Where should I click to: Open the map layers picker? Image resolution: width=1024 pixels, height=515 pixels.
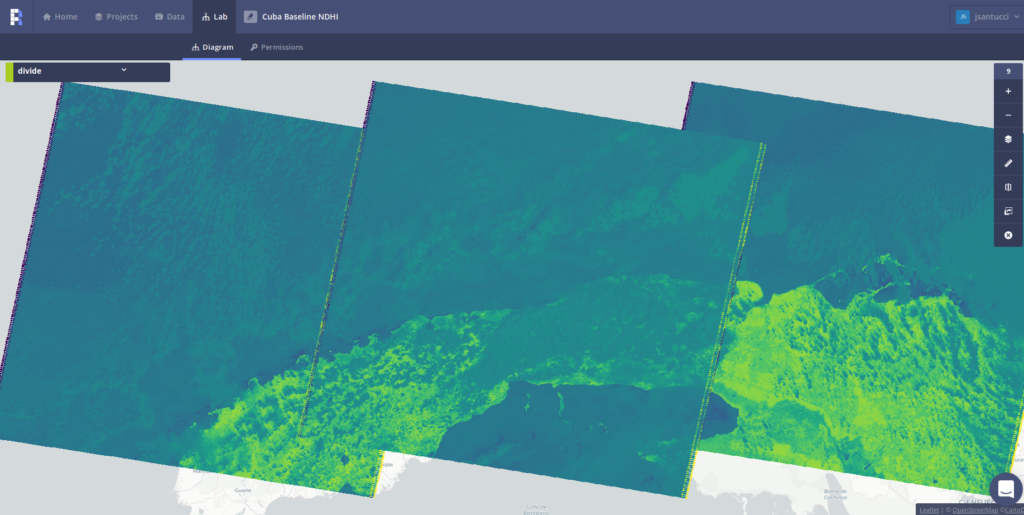(1008, 139)
